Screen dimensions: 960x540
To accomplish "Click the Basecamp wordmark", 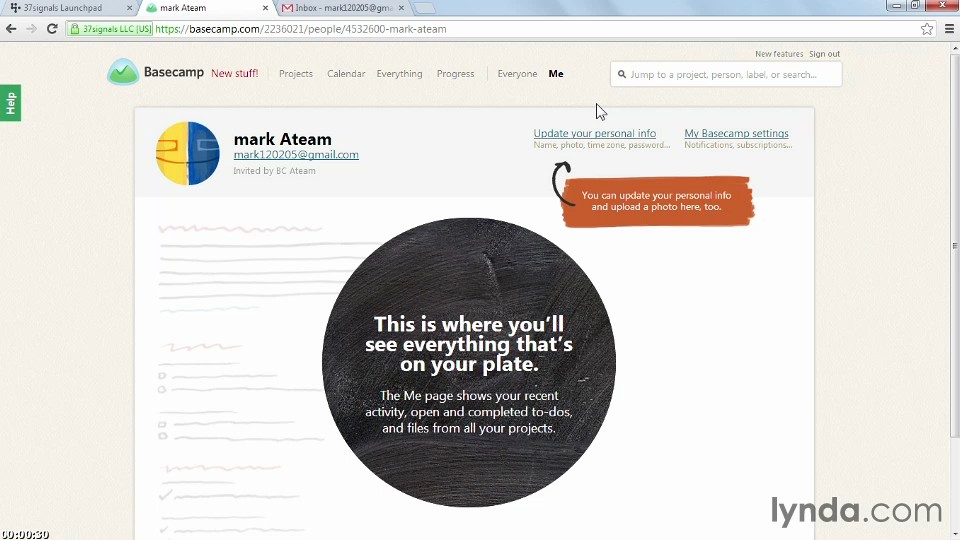I will [174, 72].
